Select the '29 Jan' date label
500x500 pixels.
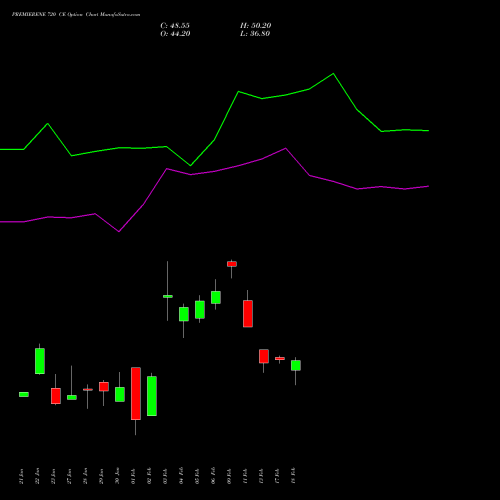coord(102,476)
